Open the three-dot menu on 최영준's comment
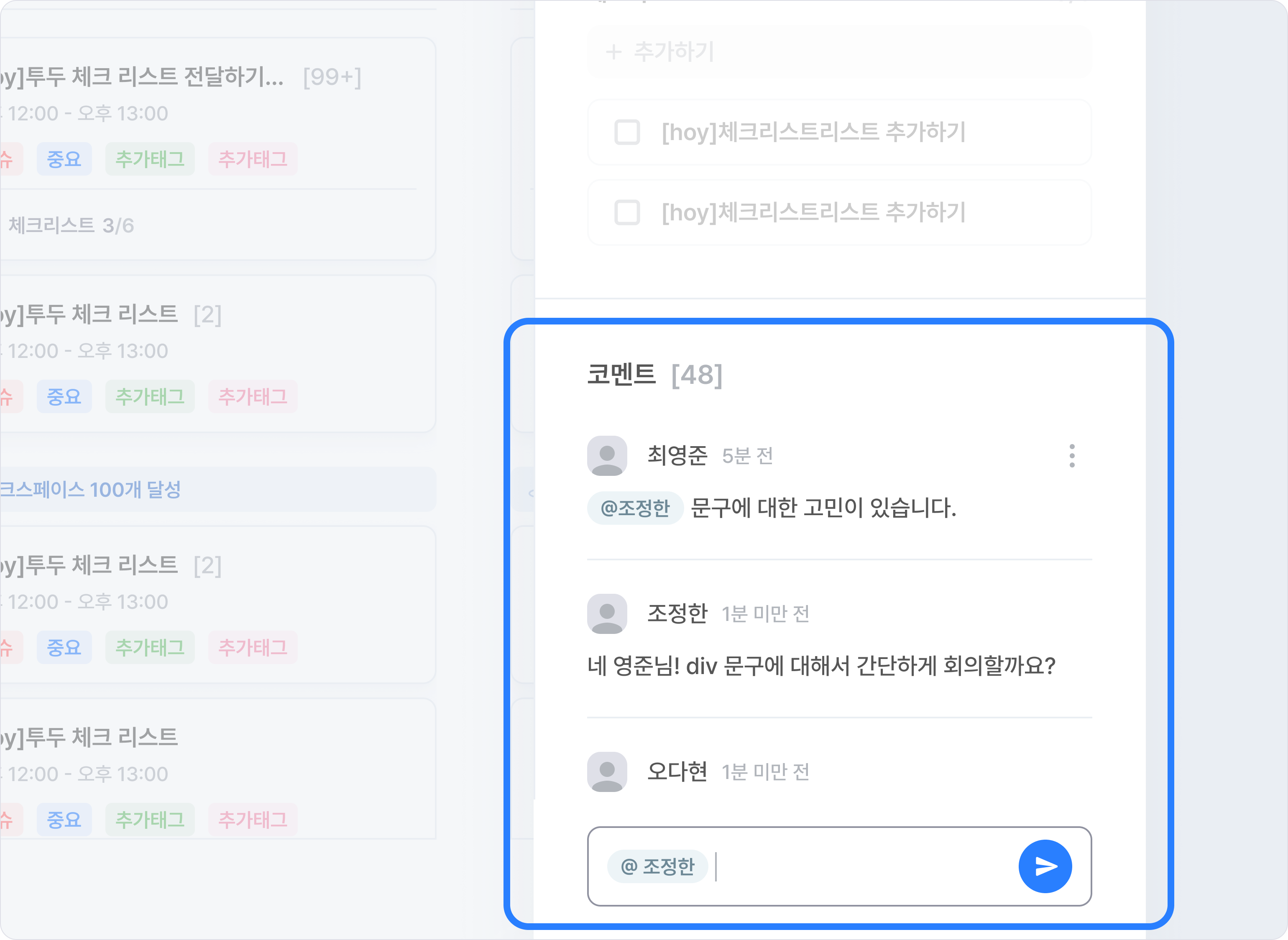The height and width of the screenshot is (940, 1288). pos(1072,456)
